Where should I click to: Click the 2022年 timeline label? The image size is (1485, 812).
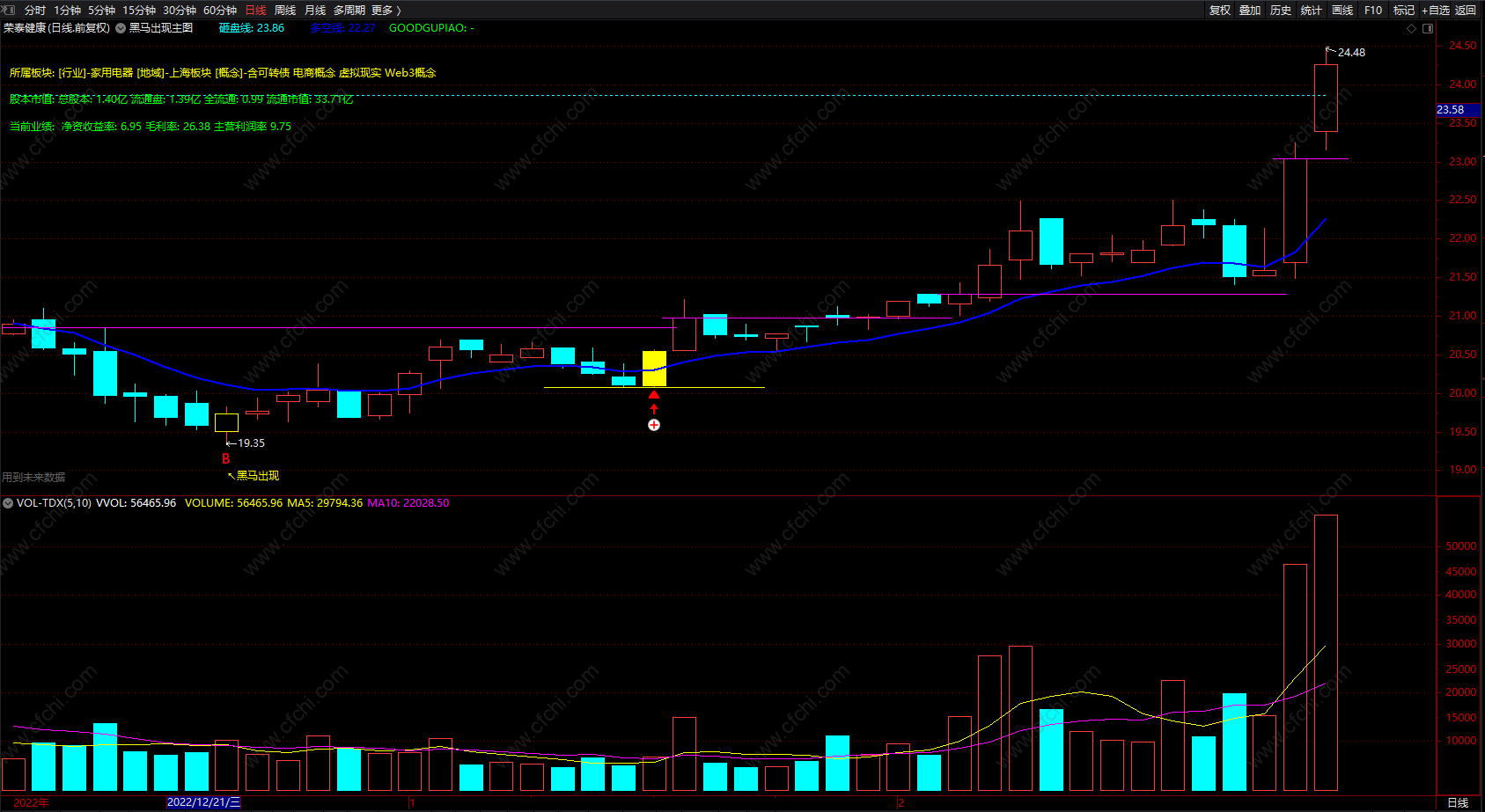coord(32,802)
